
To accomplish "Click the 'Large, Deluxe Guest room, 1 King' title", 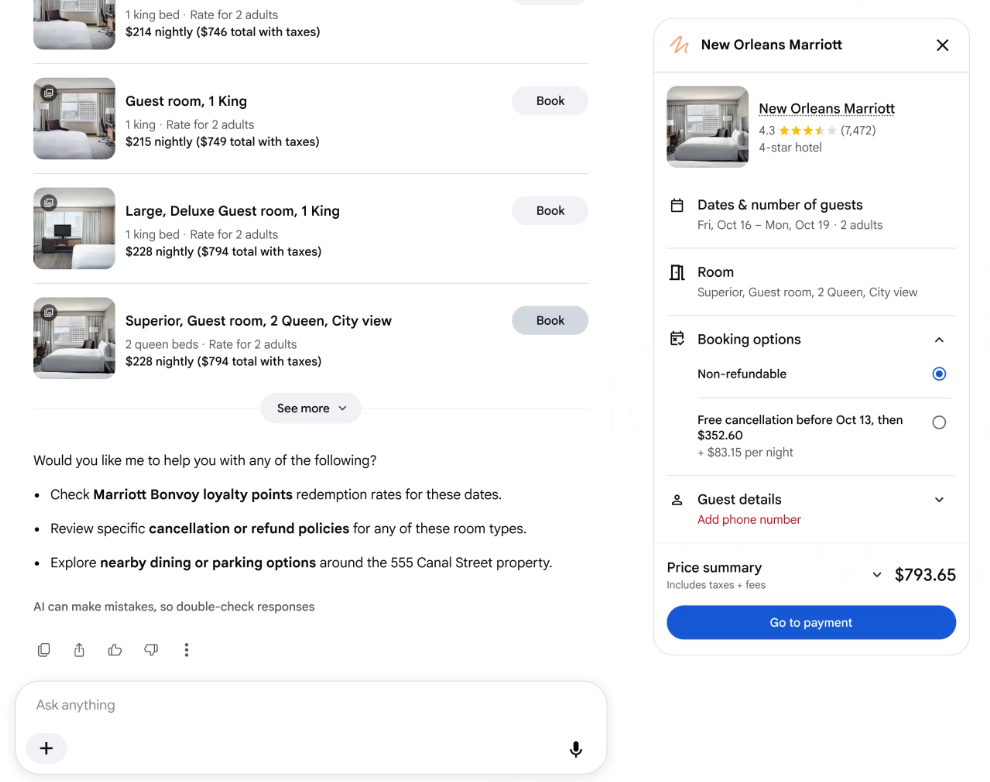I will [232, 211].
